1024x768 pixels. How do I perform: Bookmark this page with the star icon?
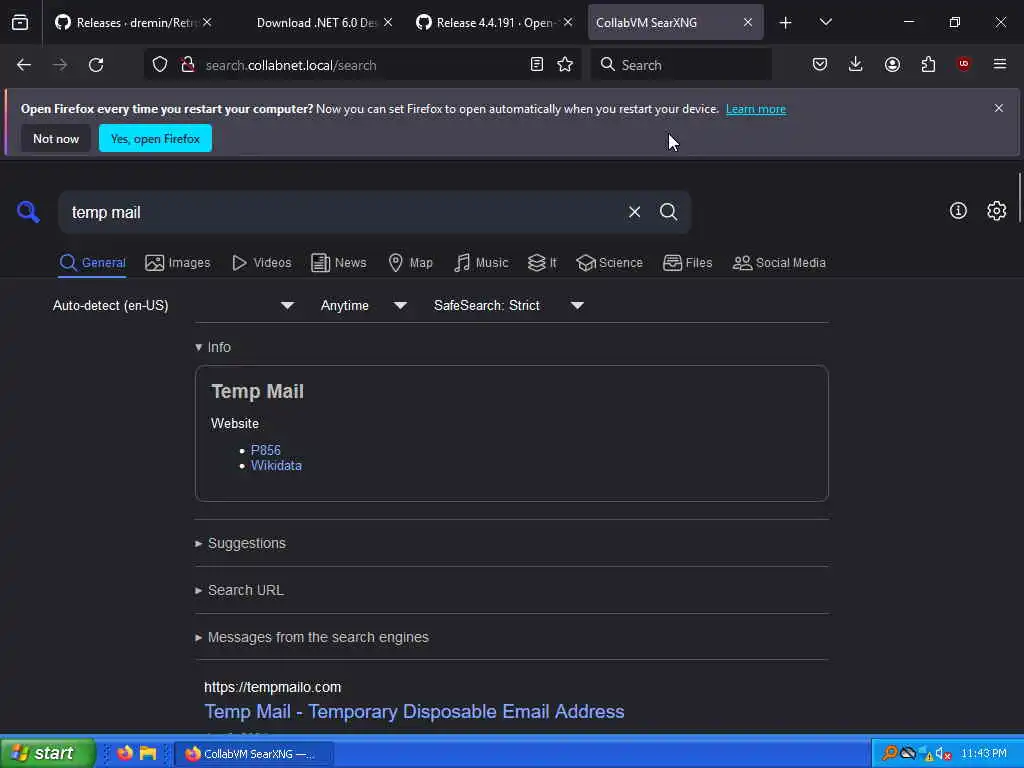[x=565, y=65]
